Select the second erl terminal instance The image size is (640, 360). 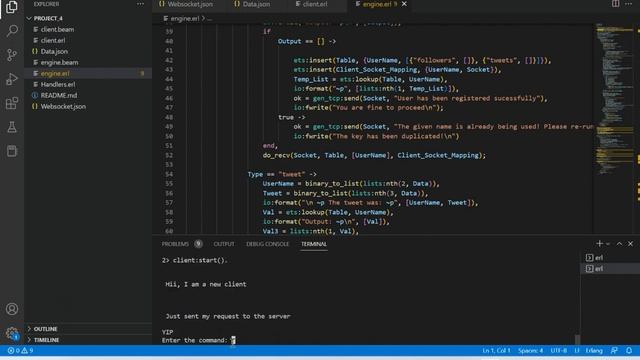pyautogui.click(x=610, y=269)
